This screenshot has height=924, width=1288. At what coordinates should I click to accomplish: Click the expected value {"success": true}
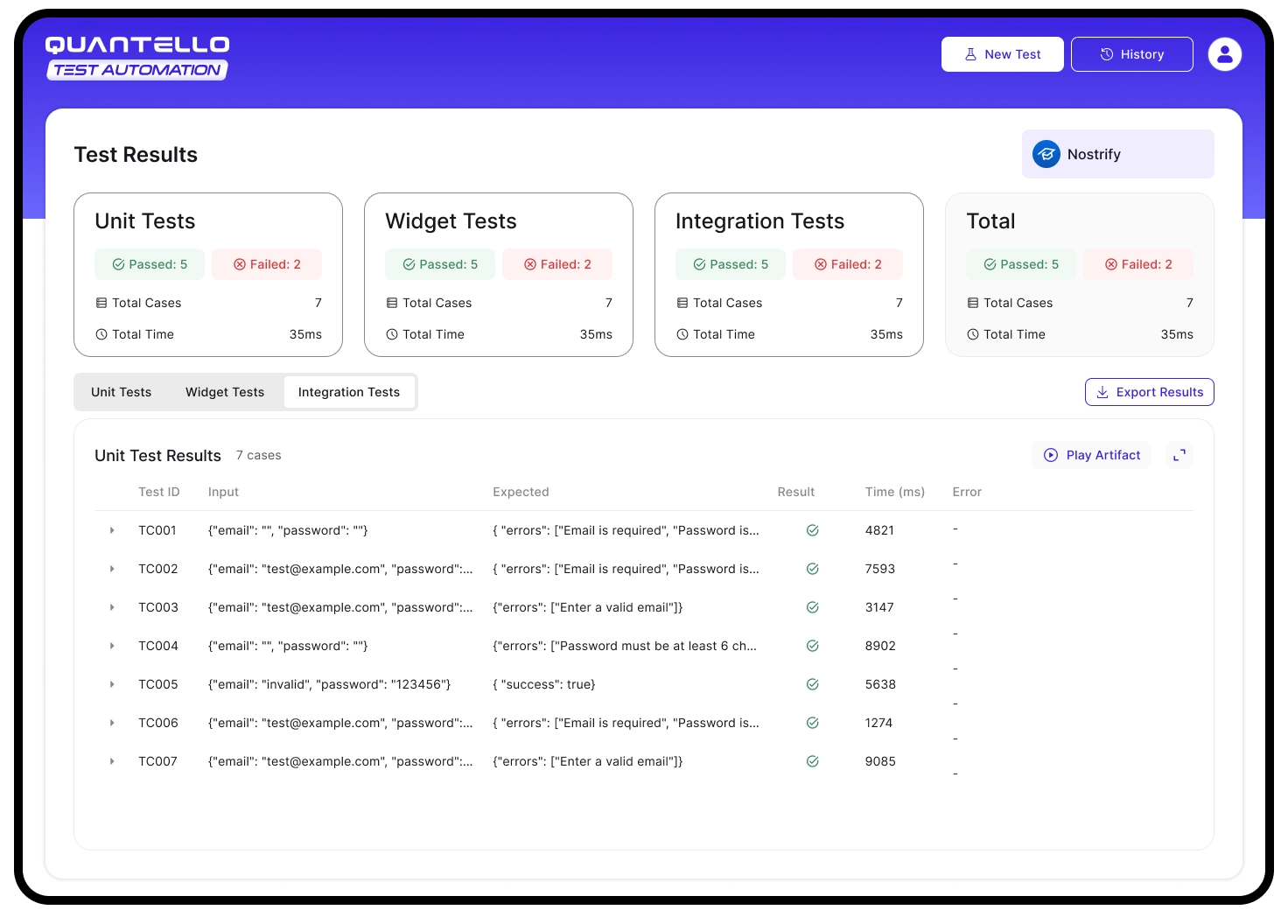(544, 684)
